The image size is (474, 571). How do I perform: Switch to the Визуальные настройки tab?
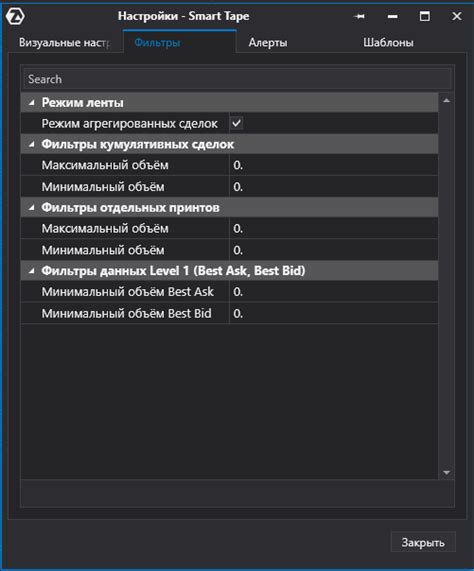pos(64,43)
